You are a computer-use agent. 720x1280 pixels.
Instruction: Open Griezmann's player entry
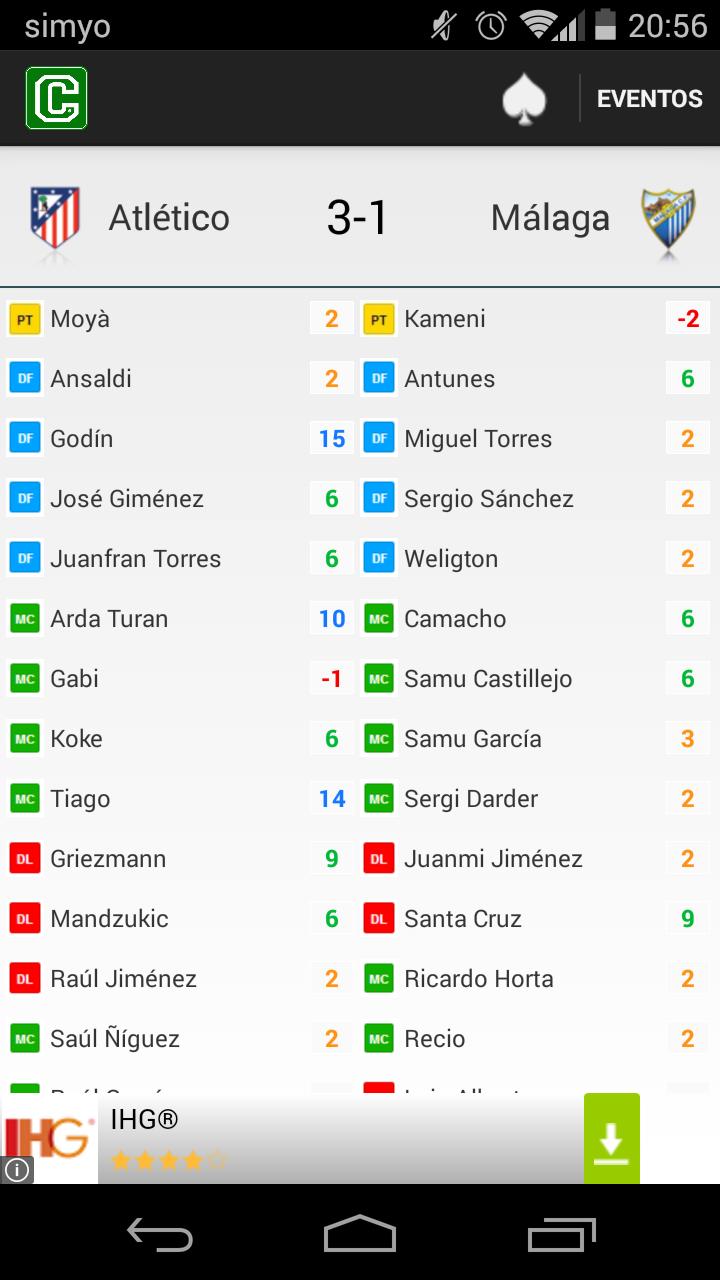click(108, 859)
